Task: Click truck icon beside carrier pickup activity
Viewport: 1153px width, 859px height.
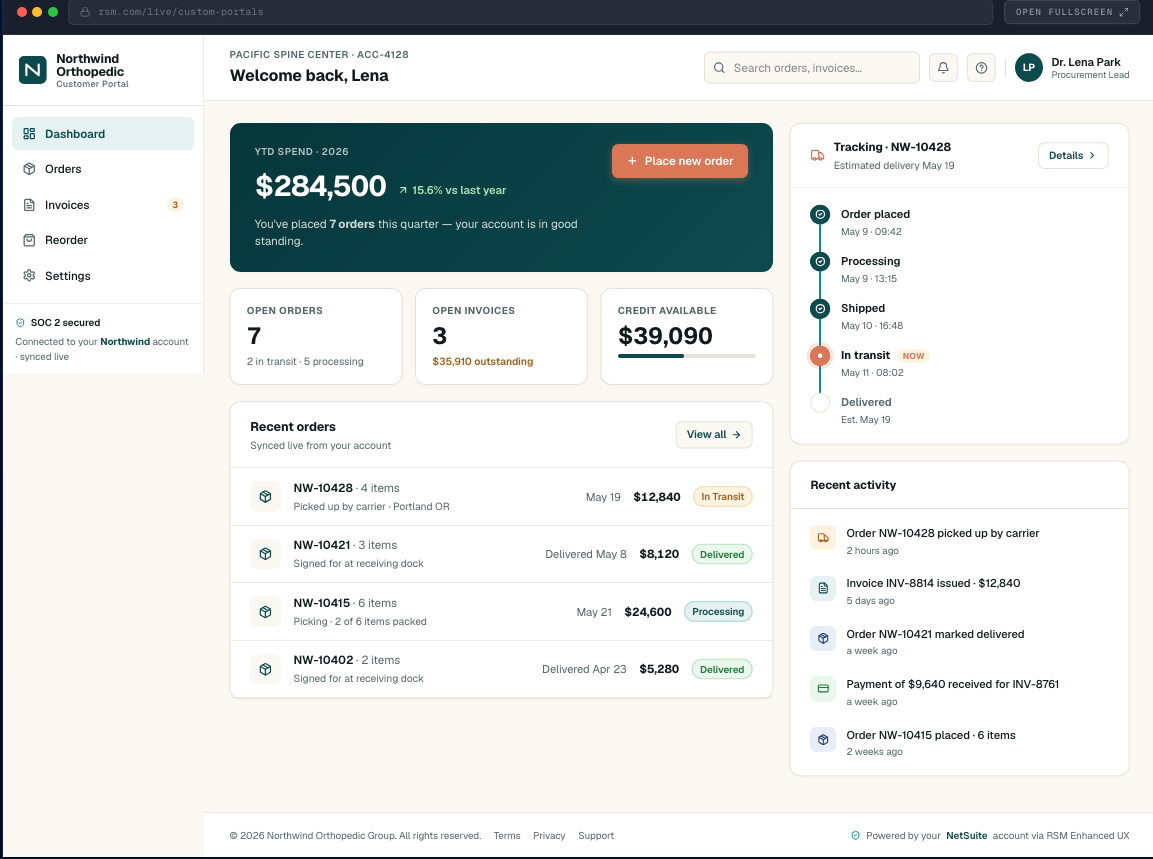Action: point(823,538)
